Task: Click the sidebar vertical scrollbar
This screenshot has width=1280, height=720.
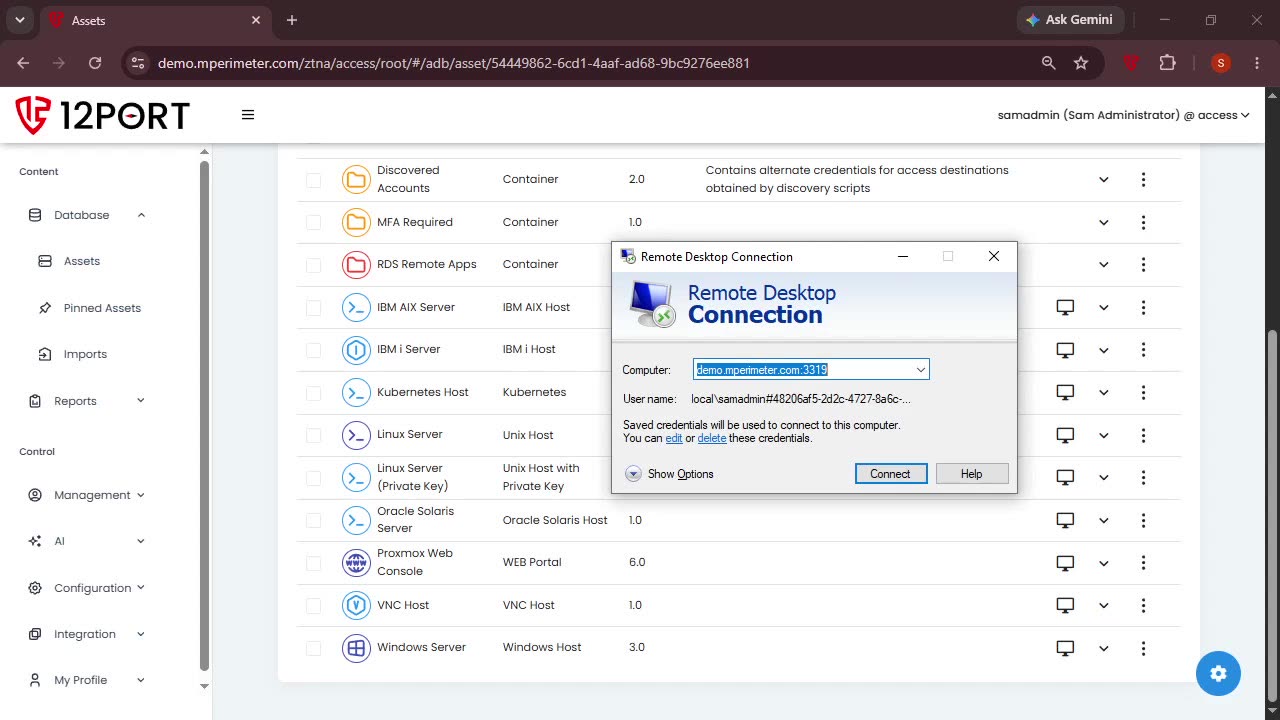Action: pos(204,415)
